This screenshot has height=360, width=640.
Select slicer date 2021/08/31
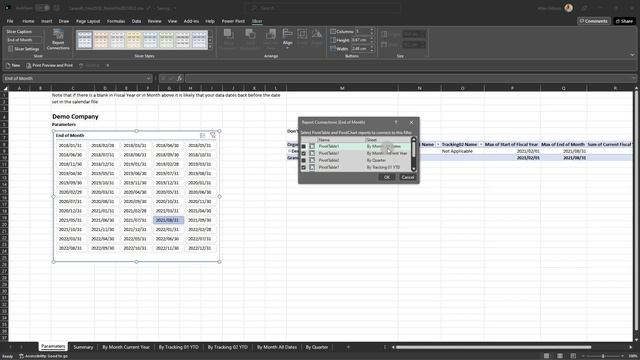click(x=168, y=220)
